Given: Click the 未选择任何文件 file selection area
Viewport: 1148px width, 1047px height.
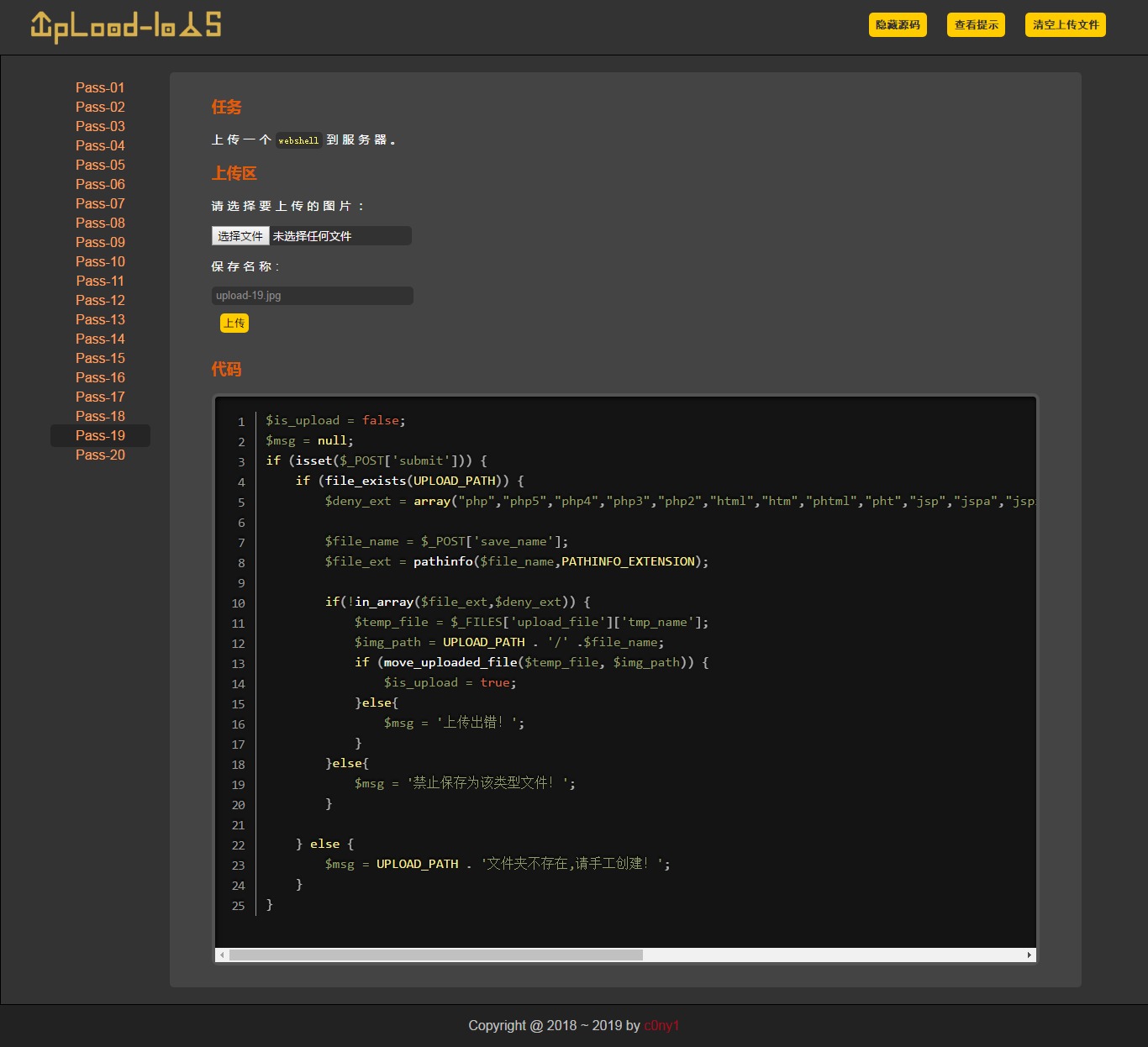Looking at the screenshot, I should pyautogui.click(x=340, y=236).
